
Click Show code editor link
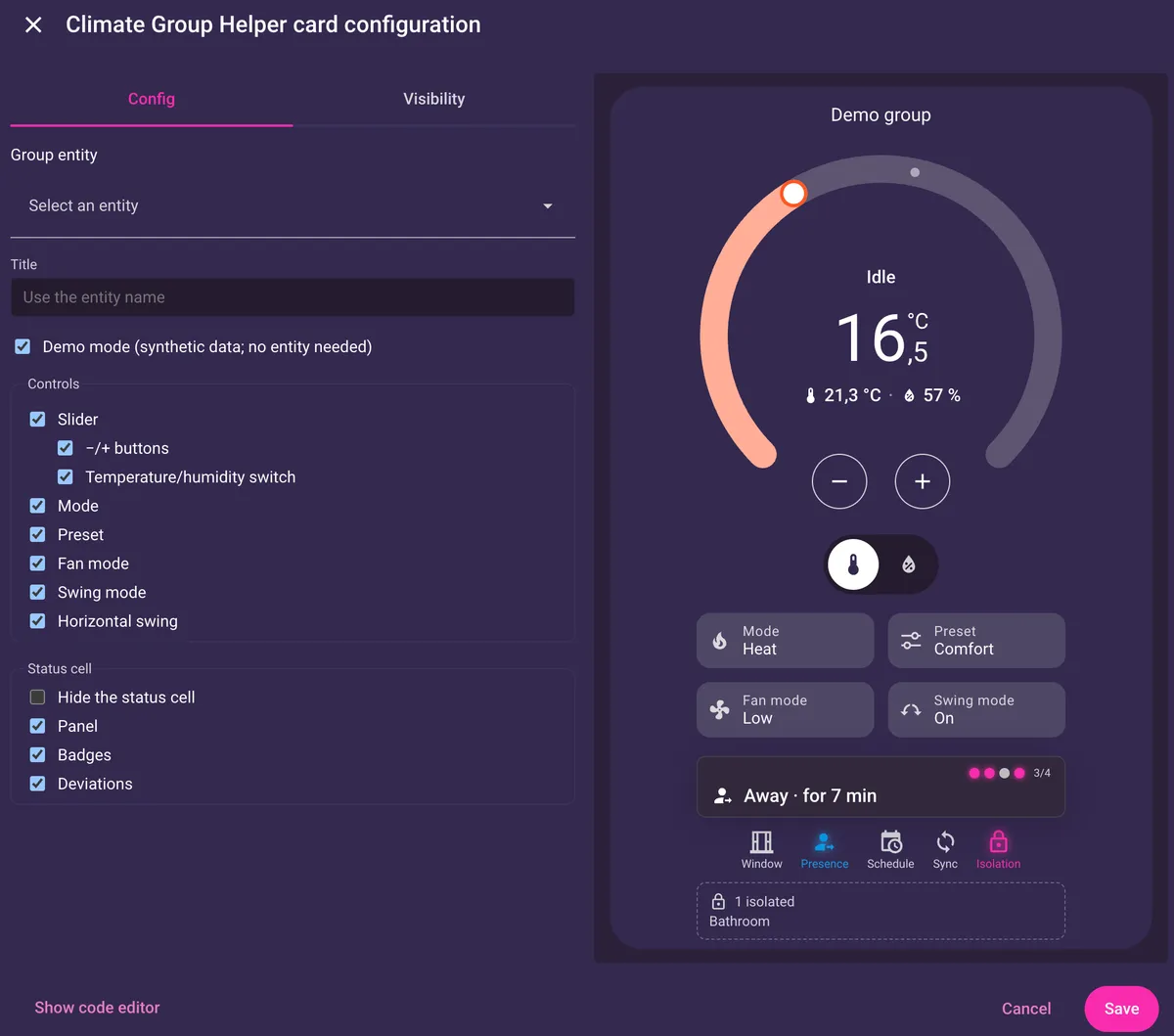coord(97,1008)
